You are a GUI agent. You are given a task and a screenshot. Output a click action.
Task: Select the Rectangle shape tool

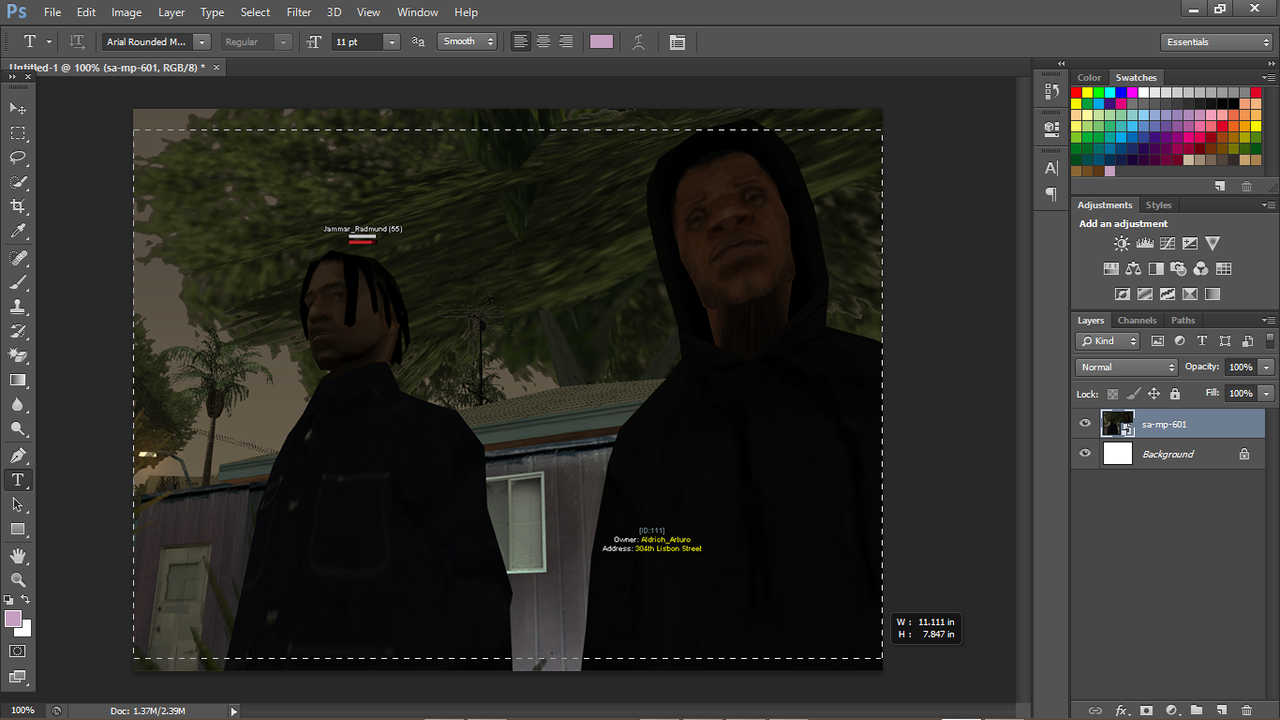pos(18,530)
